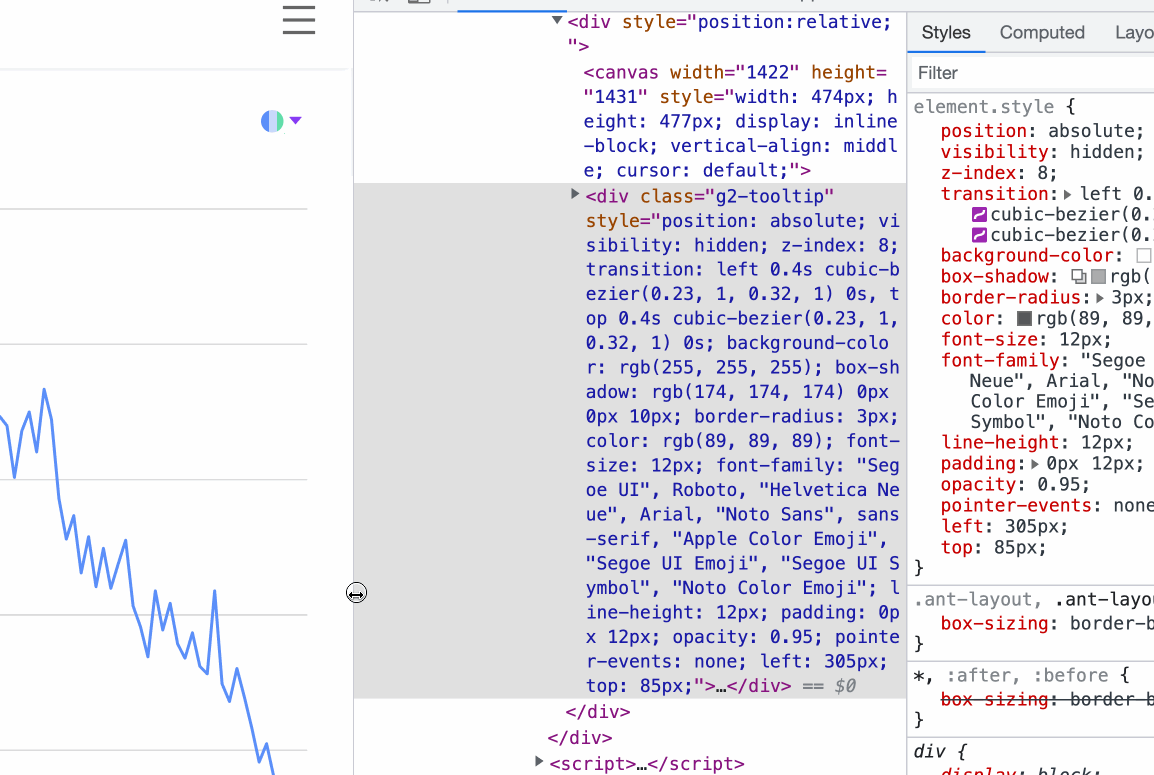1154x775 pixels.
Task: Open the color property dark swatch
Action: (1024, 319)
